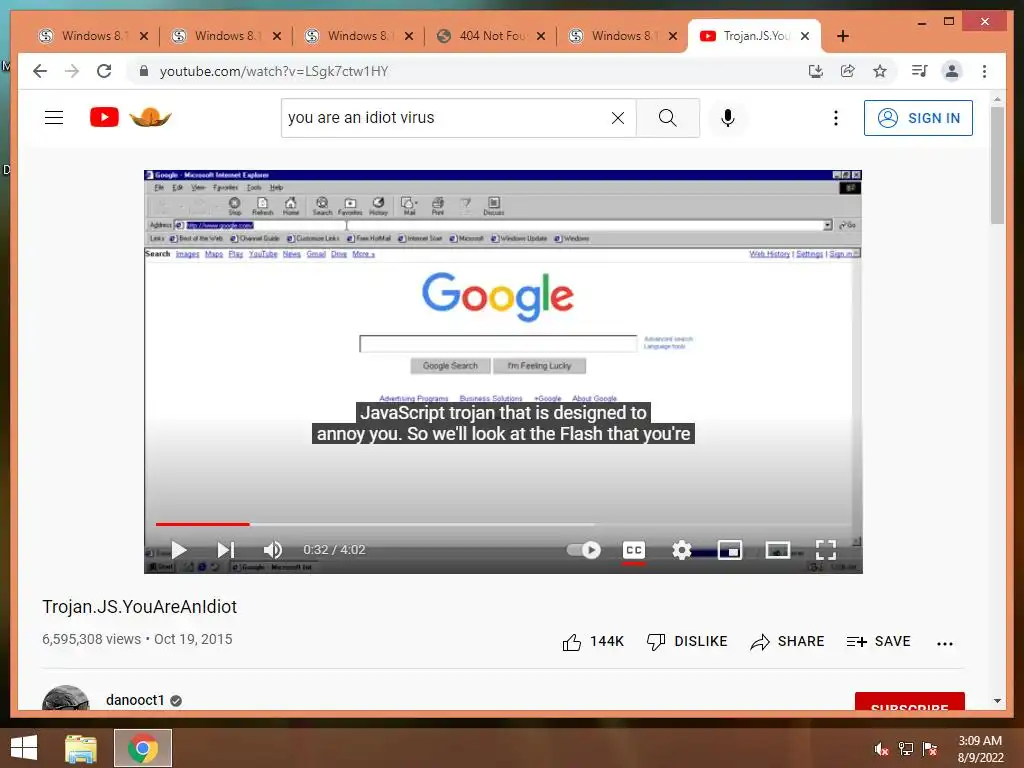Click the DISLIKE button

pyautogui.click(x=686, y=642)
